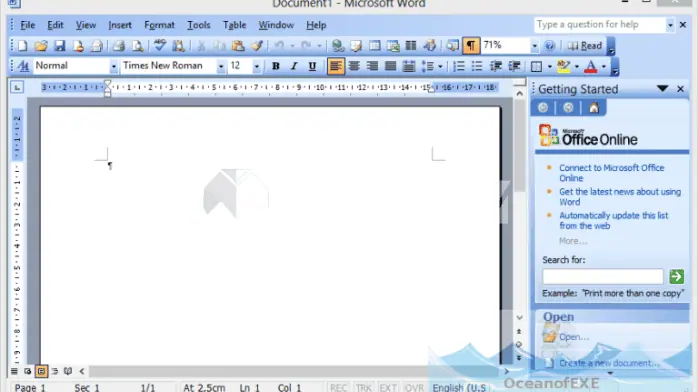Open the Format menu

coord(159,25)
